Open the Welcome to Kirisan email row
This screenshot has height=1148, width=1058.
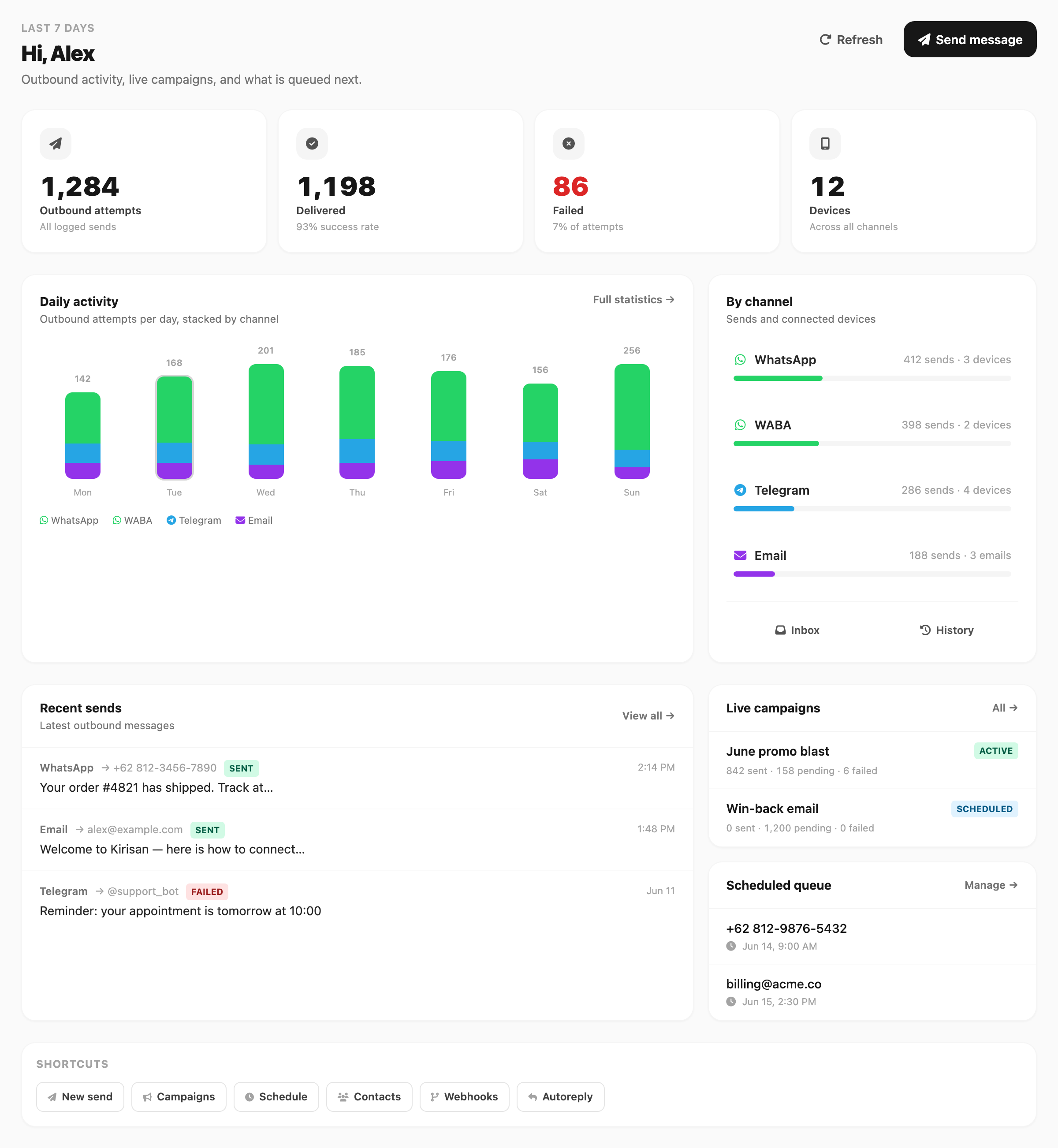357,839
